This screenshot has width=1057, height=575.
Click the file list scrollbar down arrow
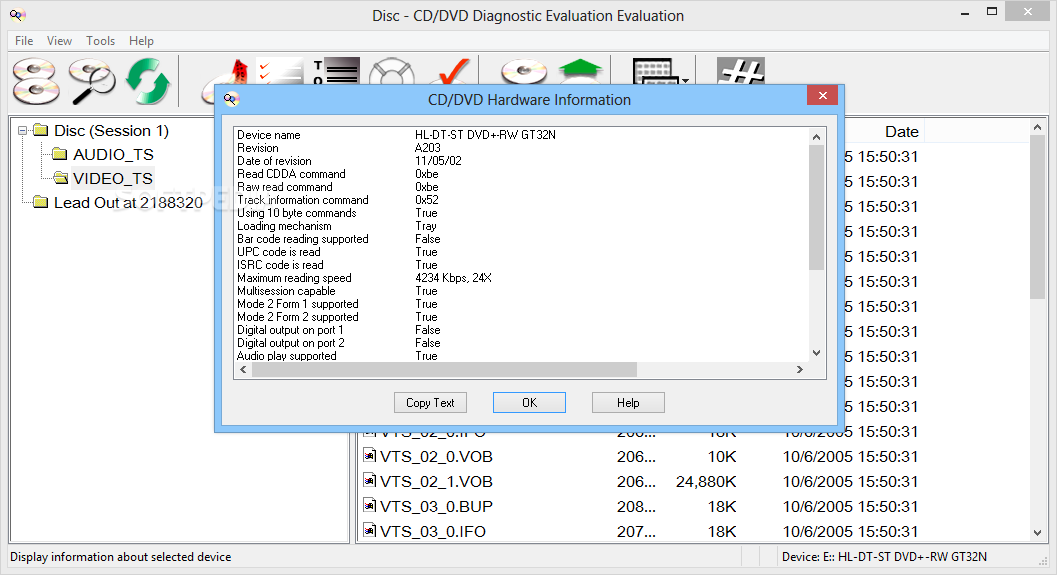[1037, 533]
